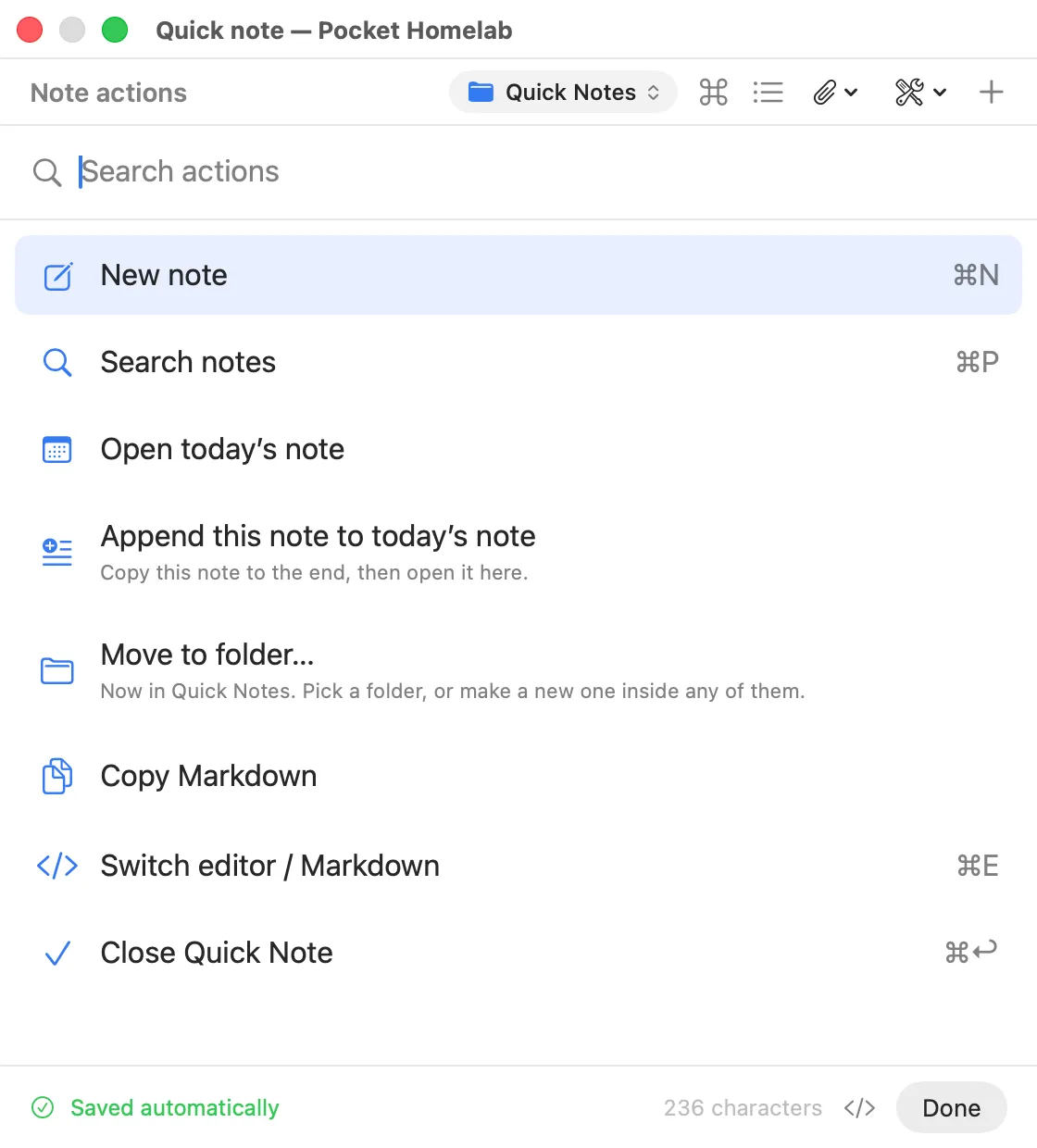Click the window title Quick note — Pocket Homelab
1037x1148 pixels.
(333, 31)
